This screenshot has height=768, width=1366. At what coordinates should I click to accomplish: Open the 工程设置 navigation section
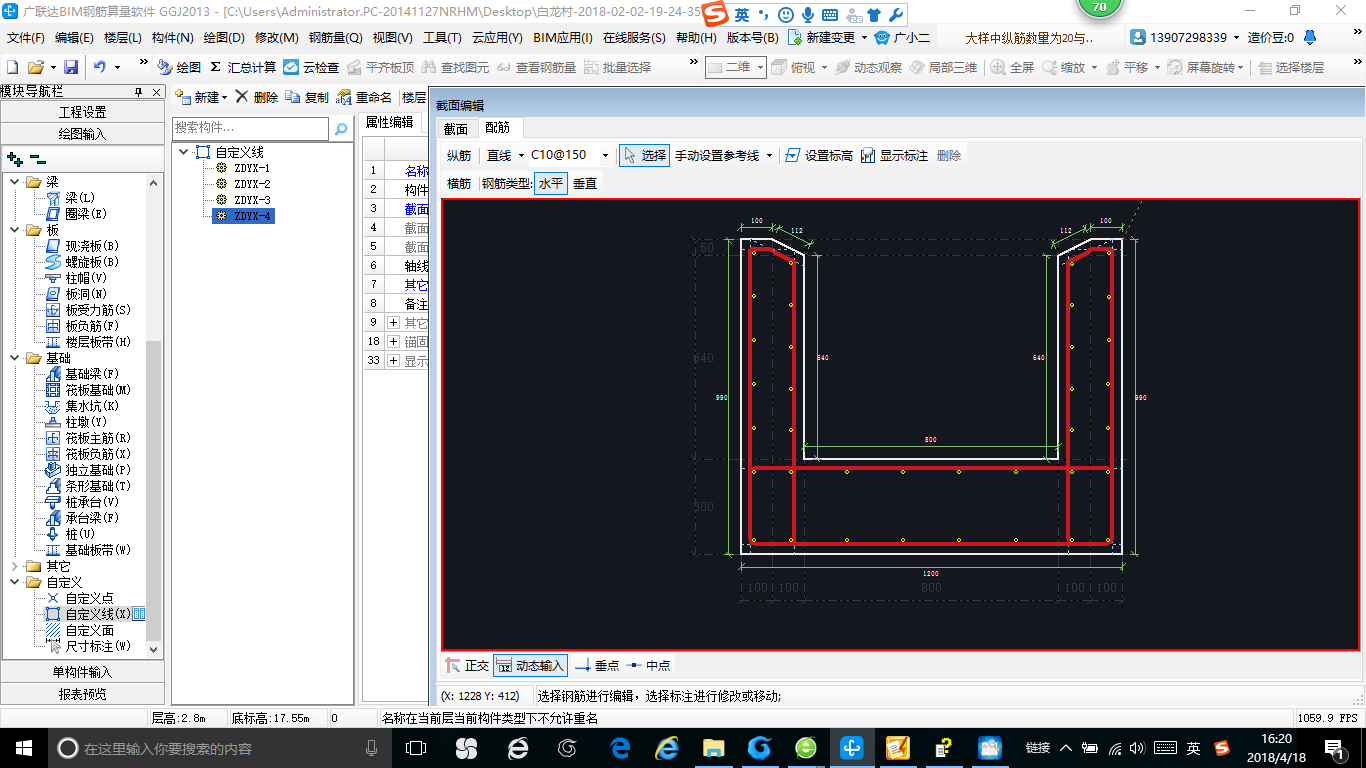(82, 112)
